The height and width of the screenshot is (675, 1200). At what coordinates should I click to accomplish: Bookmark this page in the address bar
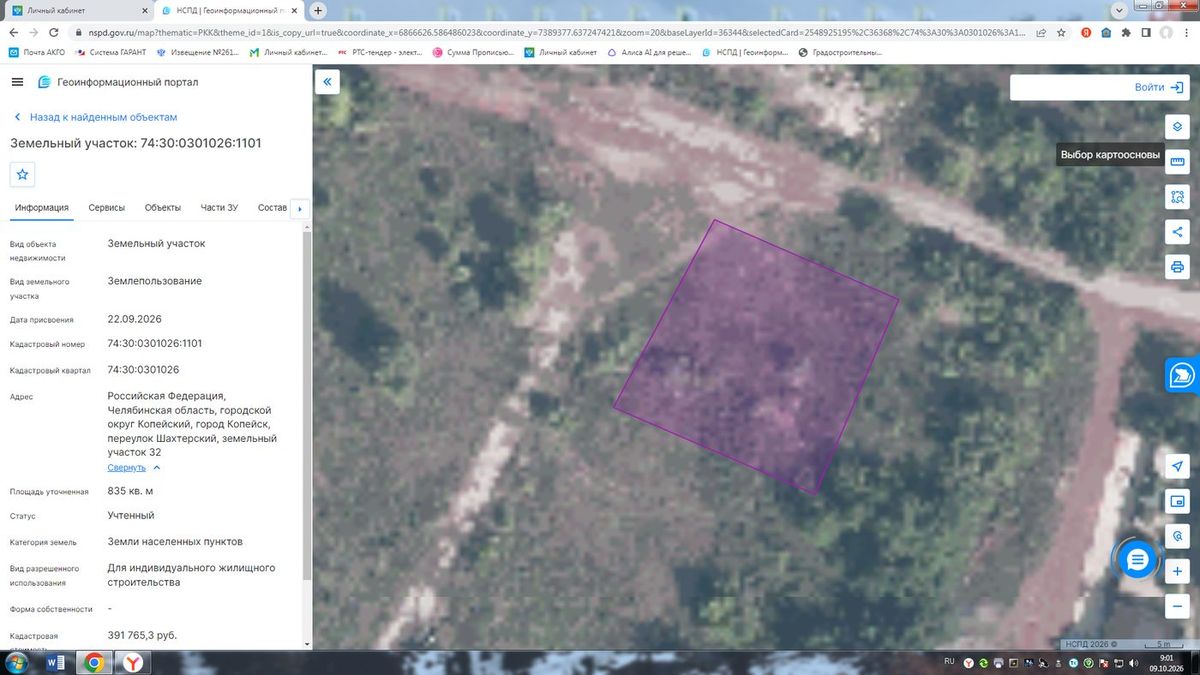[x=1061, y=32]
